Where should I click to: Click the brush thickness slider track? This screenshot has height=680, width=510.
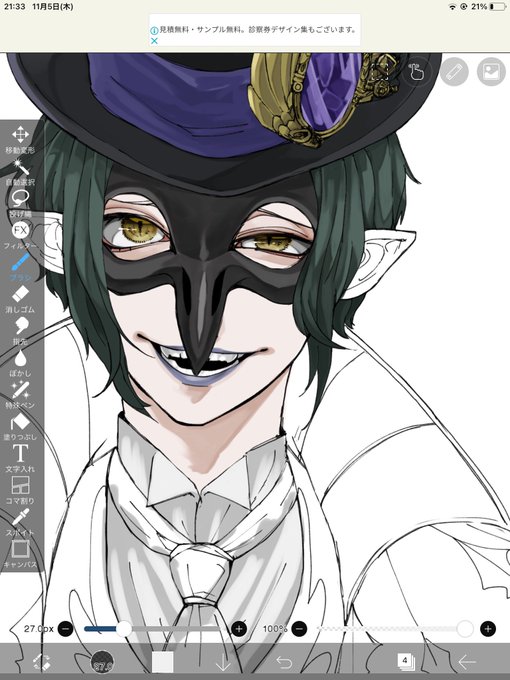click(x=152, y=629)
